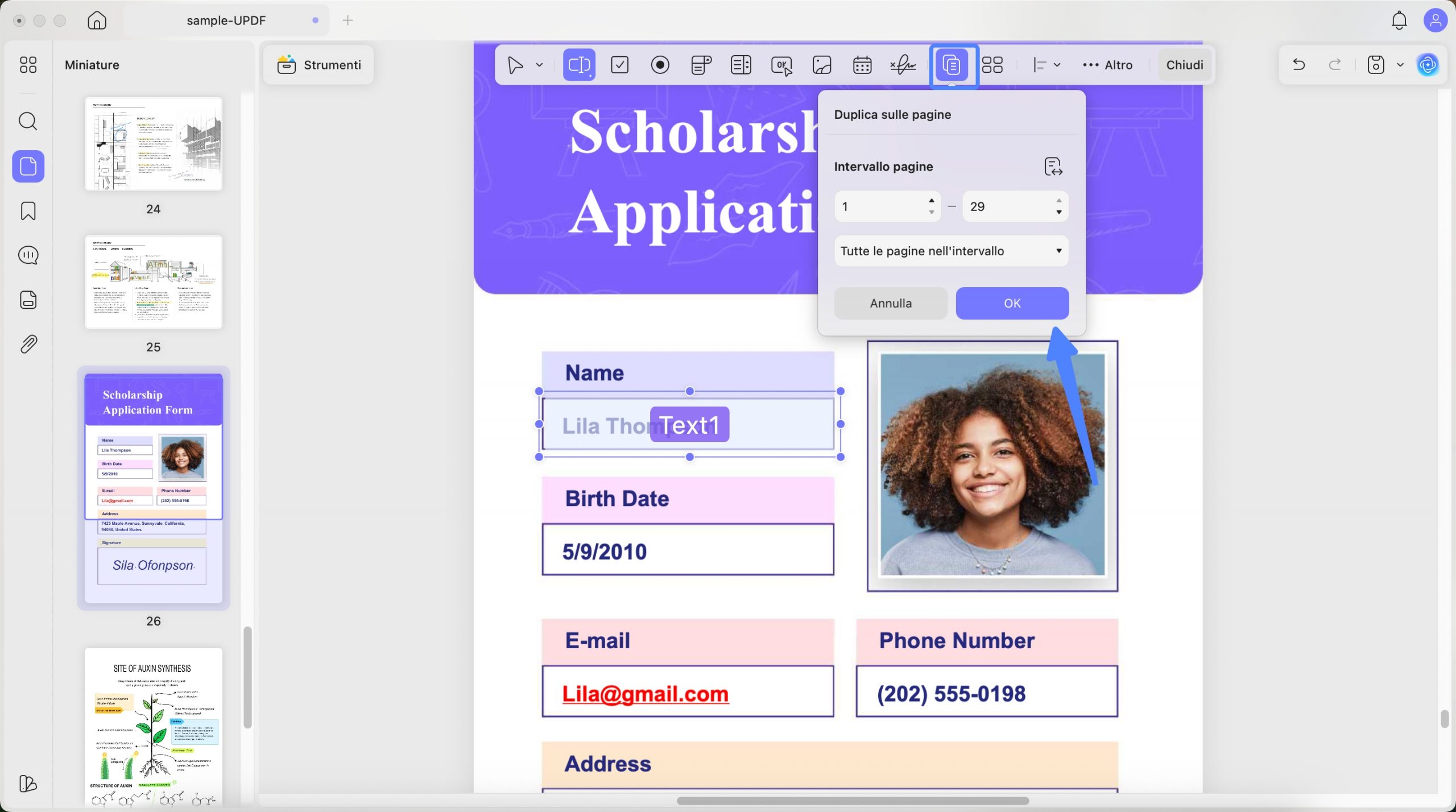1456x812 pixels.
Task: Click the thumbnails panel vertical scrollbar
Action: [247, 677]
